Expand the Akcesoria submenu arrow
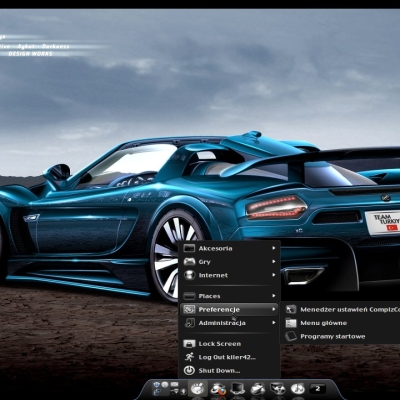The width and height of the screenshot is (400, 400). 273,248
